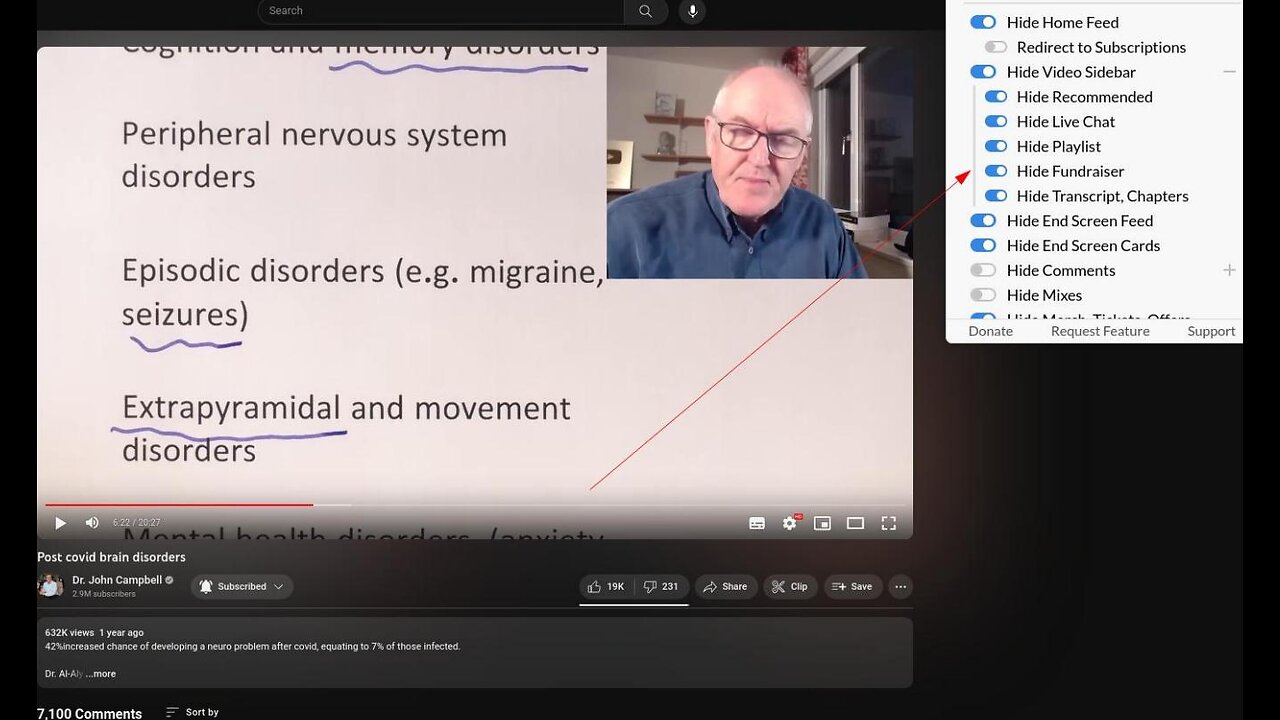The width and height of the screenshot is (1280, 720).
Task: Mute the video volume
Action: click(x=92, y=523)
